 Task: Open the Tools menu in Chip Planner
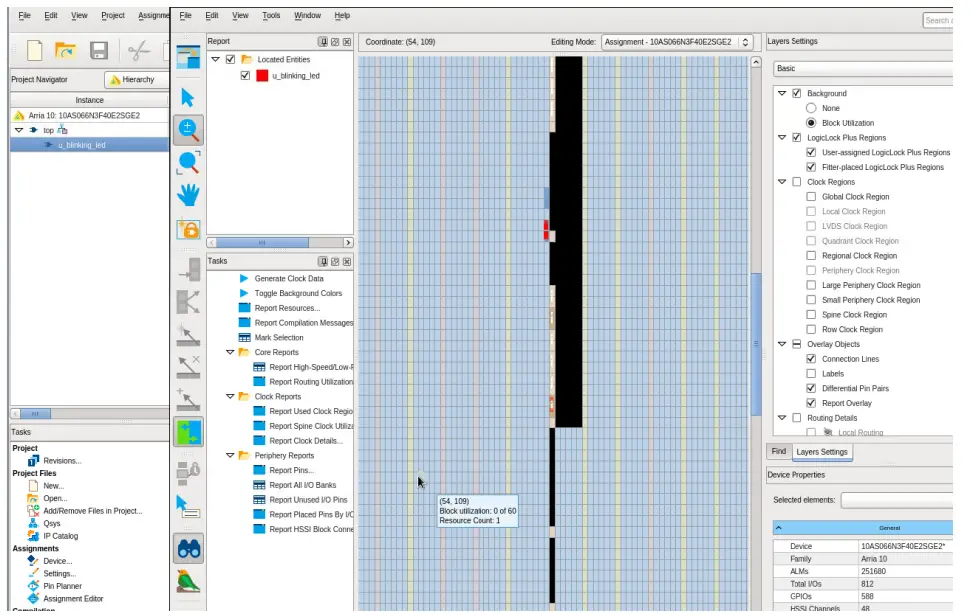point(271,15)
